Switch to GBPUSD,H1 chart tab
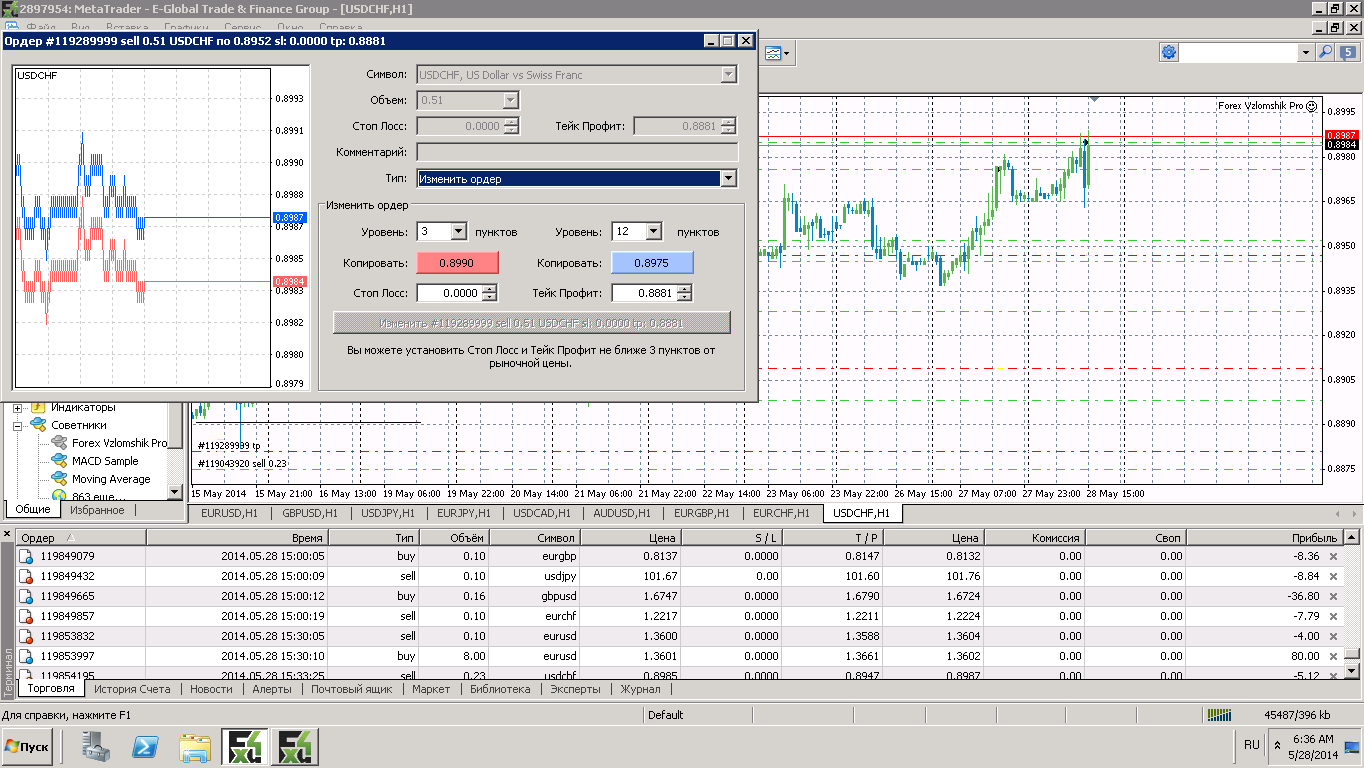Screen dimensions: 1364x768 click(311, 513)
